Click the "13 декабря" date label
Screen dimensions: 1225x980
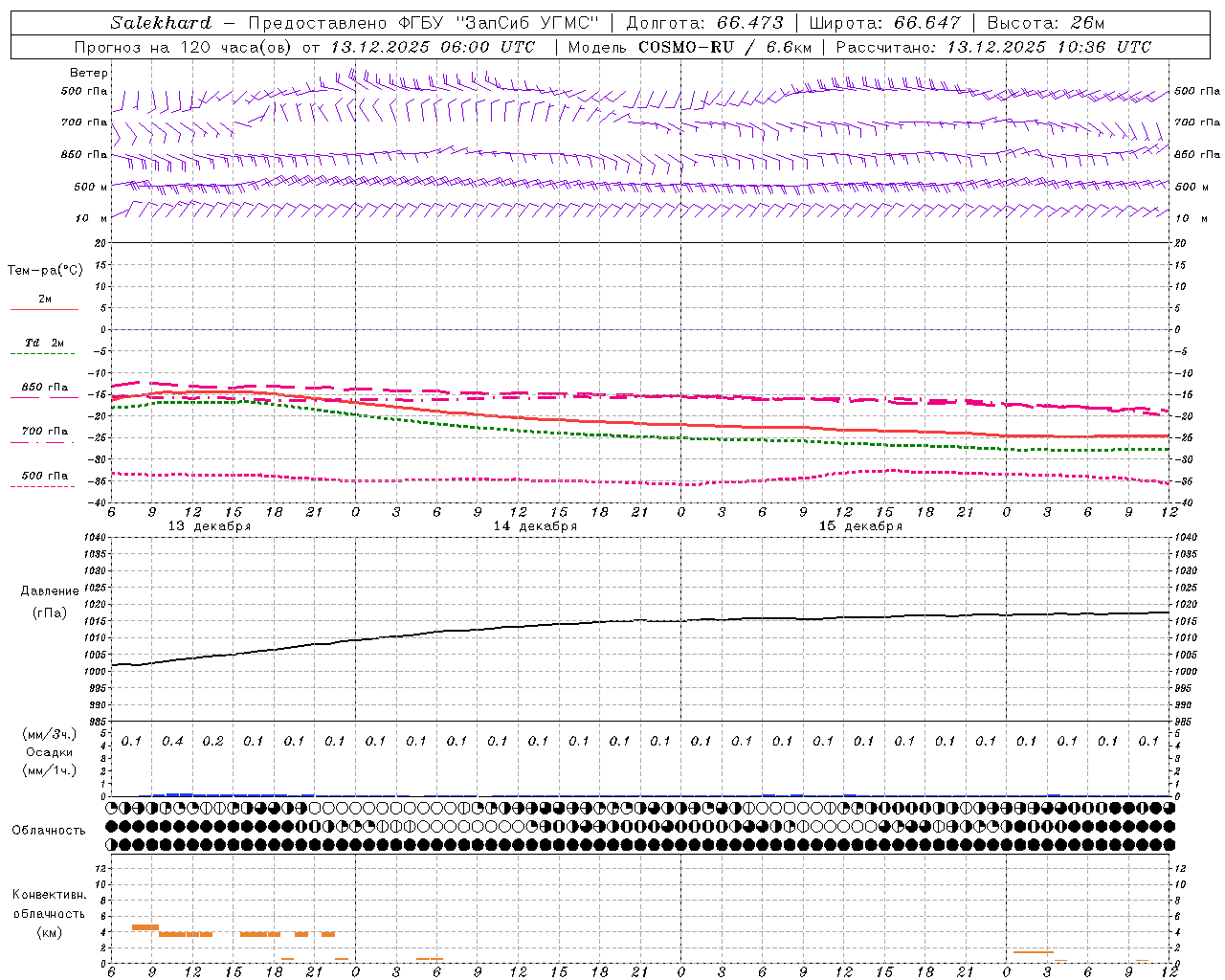click(210, 526)
